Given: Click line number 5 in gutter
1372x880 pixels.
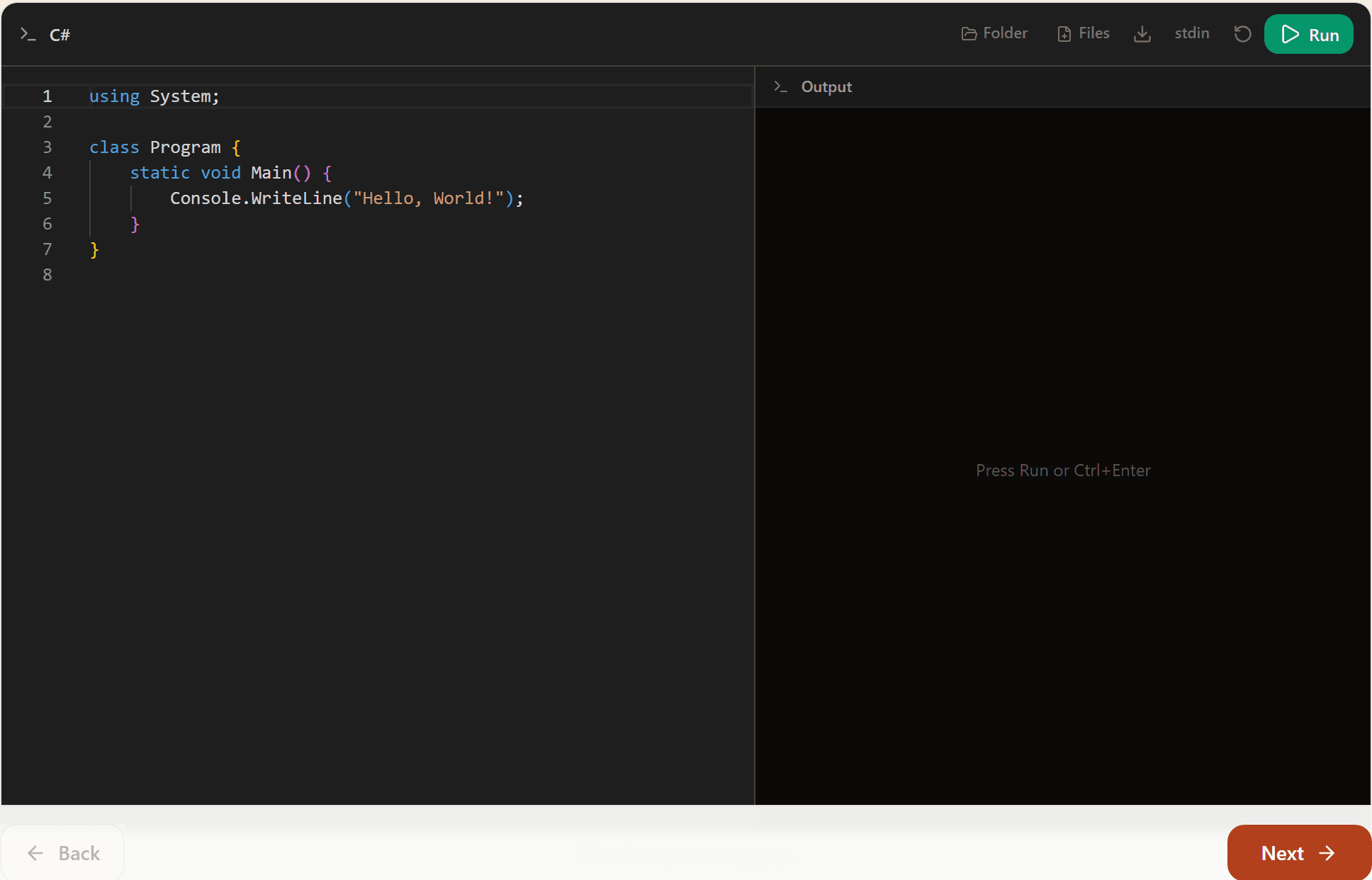Looking at the screenshot, I should tap(47, 198).
